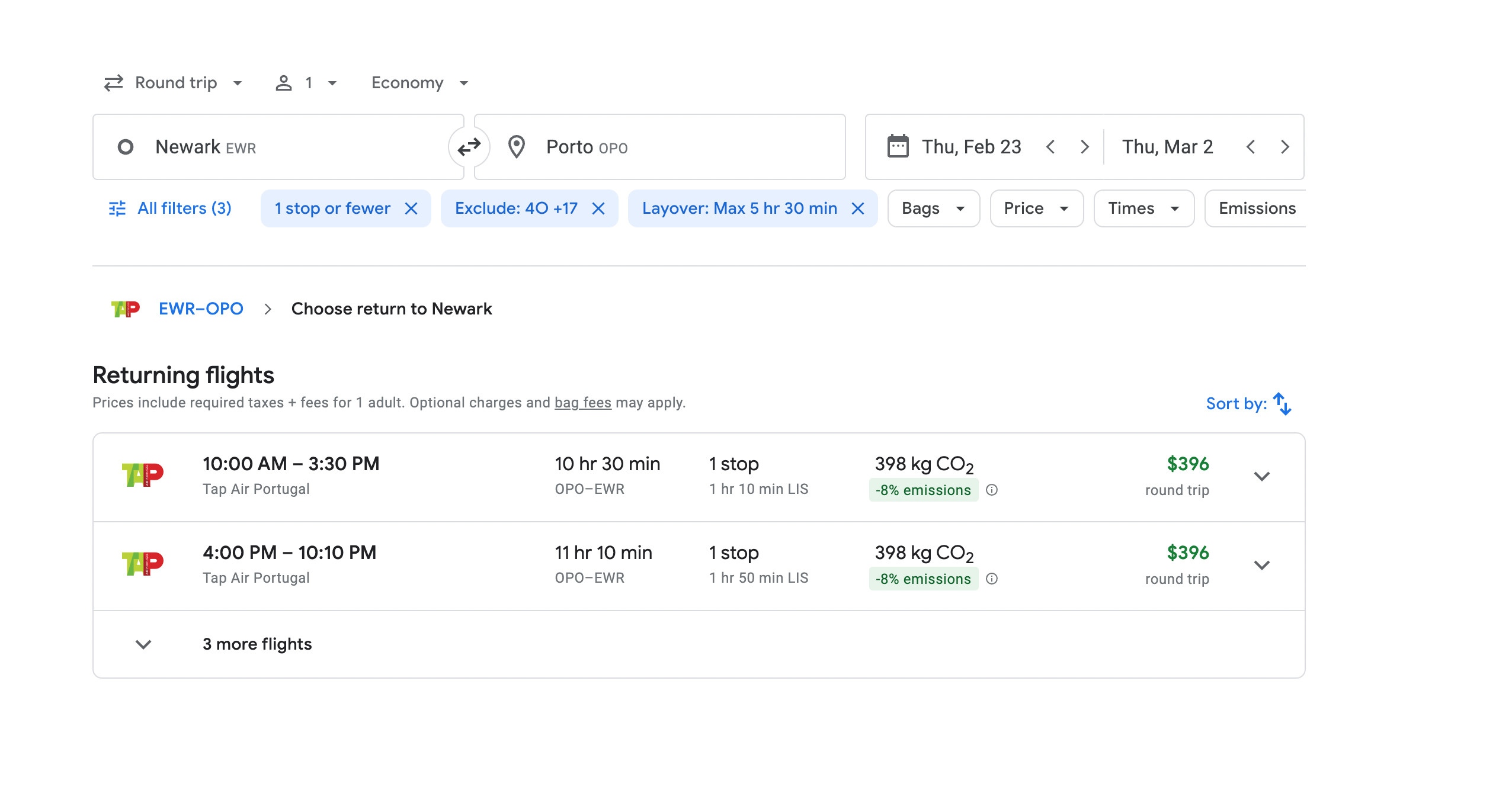Remove the 1 stop or fewer filter
Viewport: 1512px width, 790px height.
click(x=411, y=208)
